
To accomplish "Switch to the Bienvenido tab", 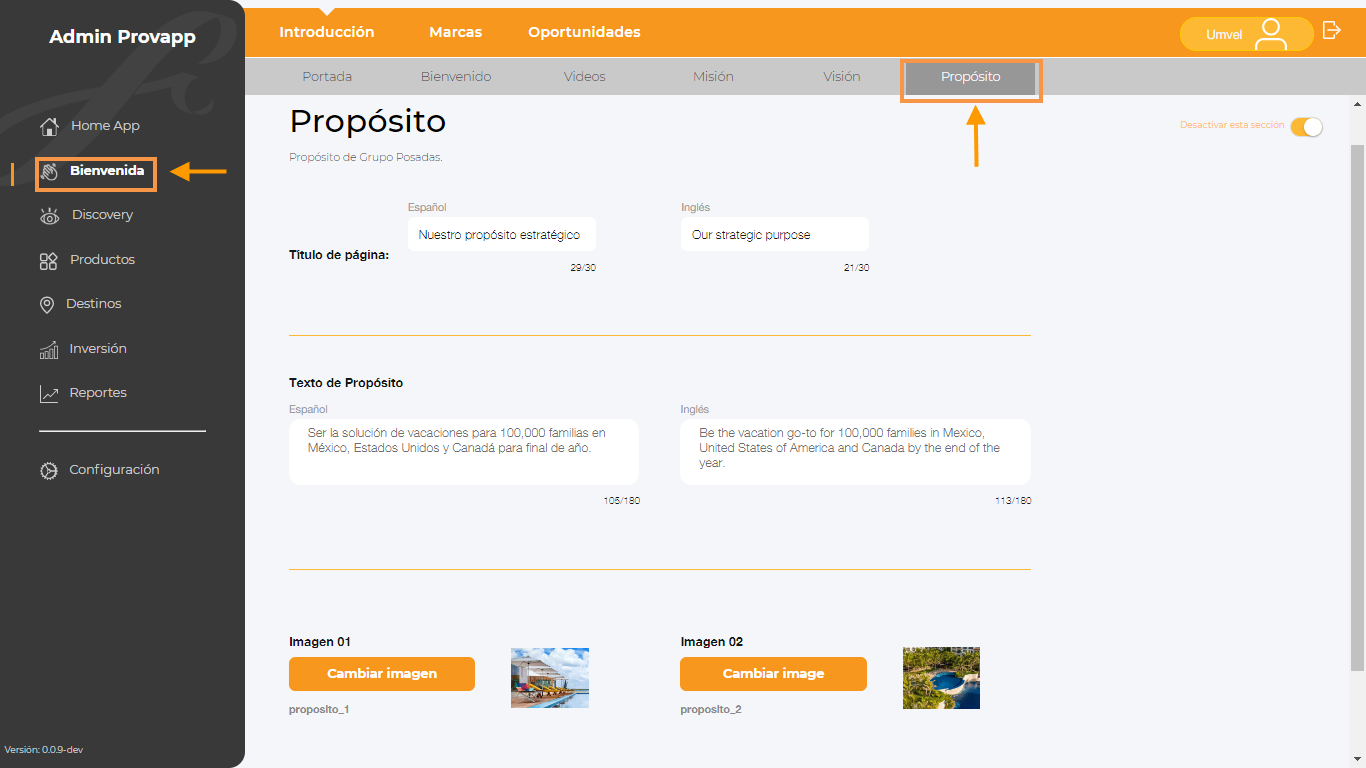I will pos(456,76).
